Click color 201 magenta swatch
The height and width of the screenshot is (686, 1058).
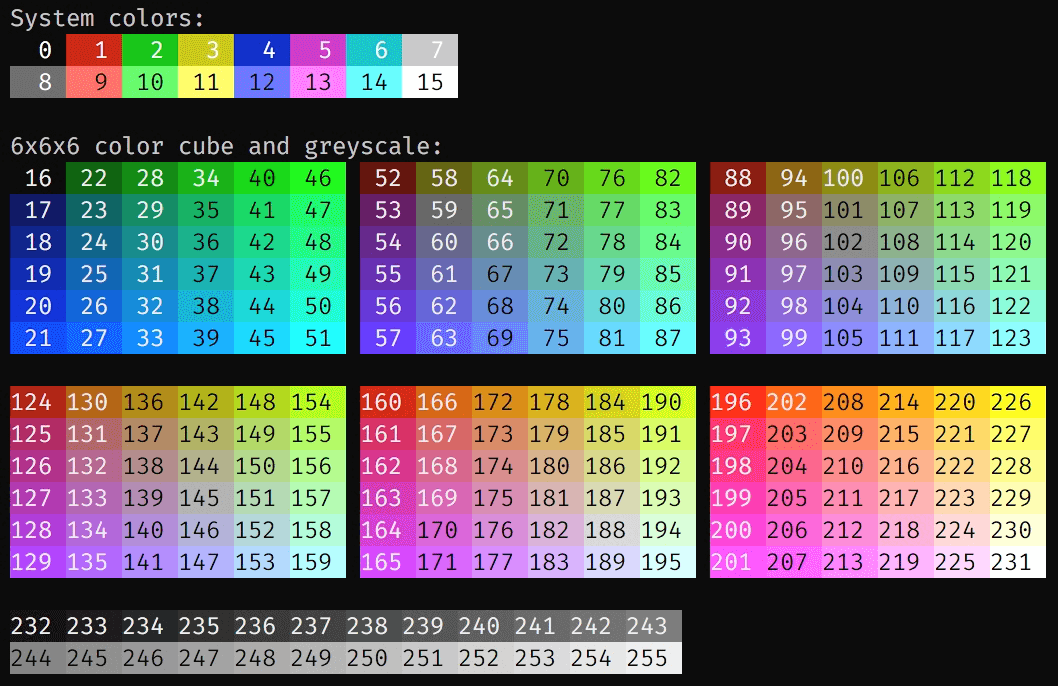(733, 562)
